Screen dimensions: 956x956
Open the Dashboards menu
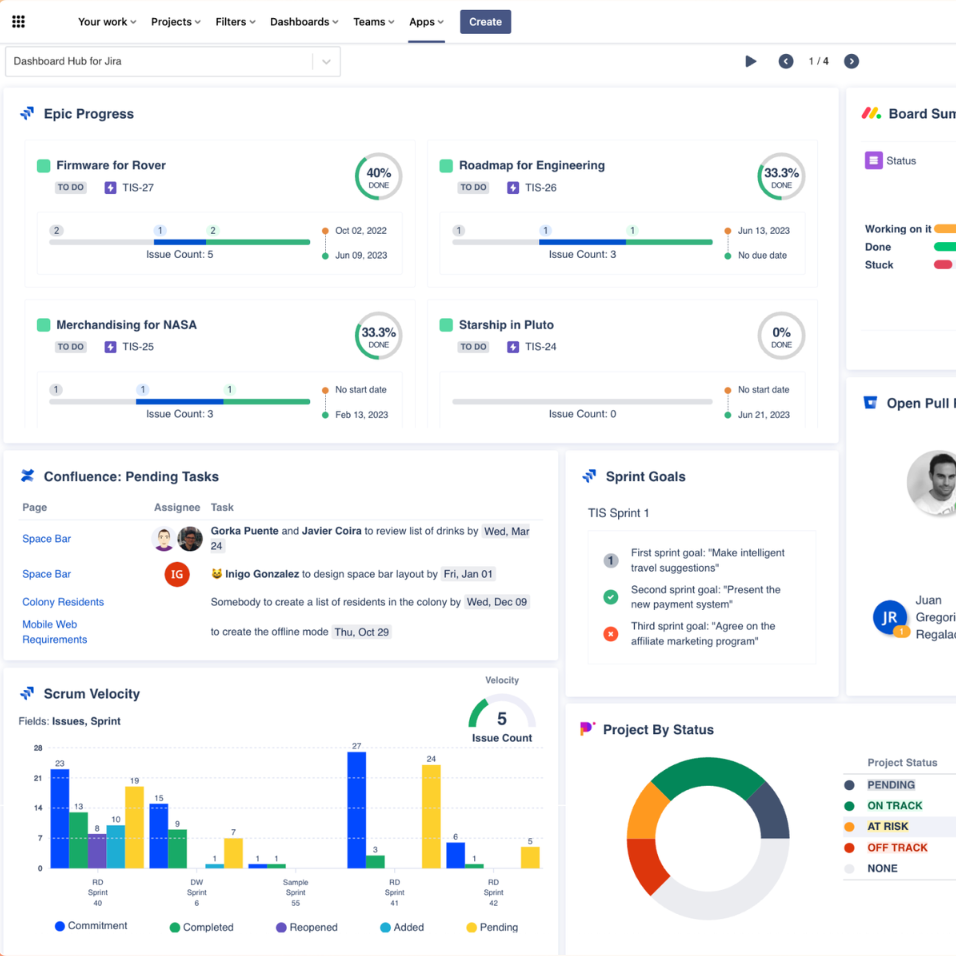click(303, 22)
